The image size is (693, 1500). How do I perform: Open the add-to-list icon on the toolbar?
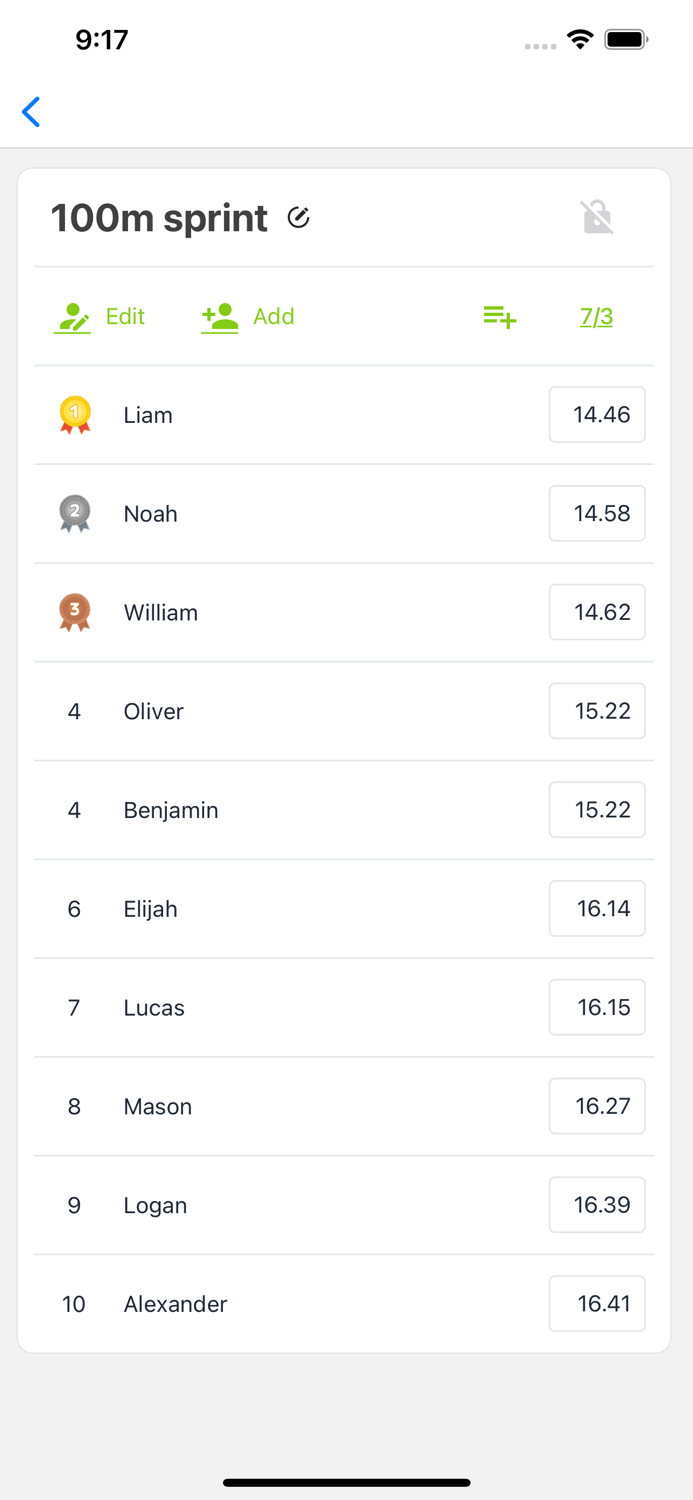click(x=497, y=316)
